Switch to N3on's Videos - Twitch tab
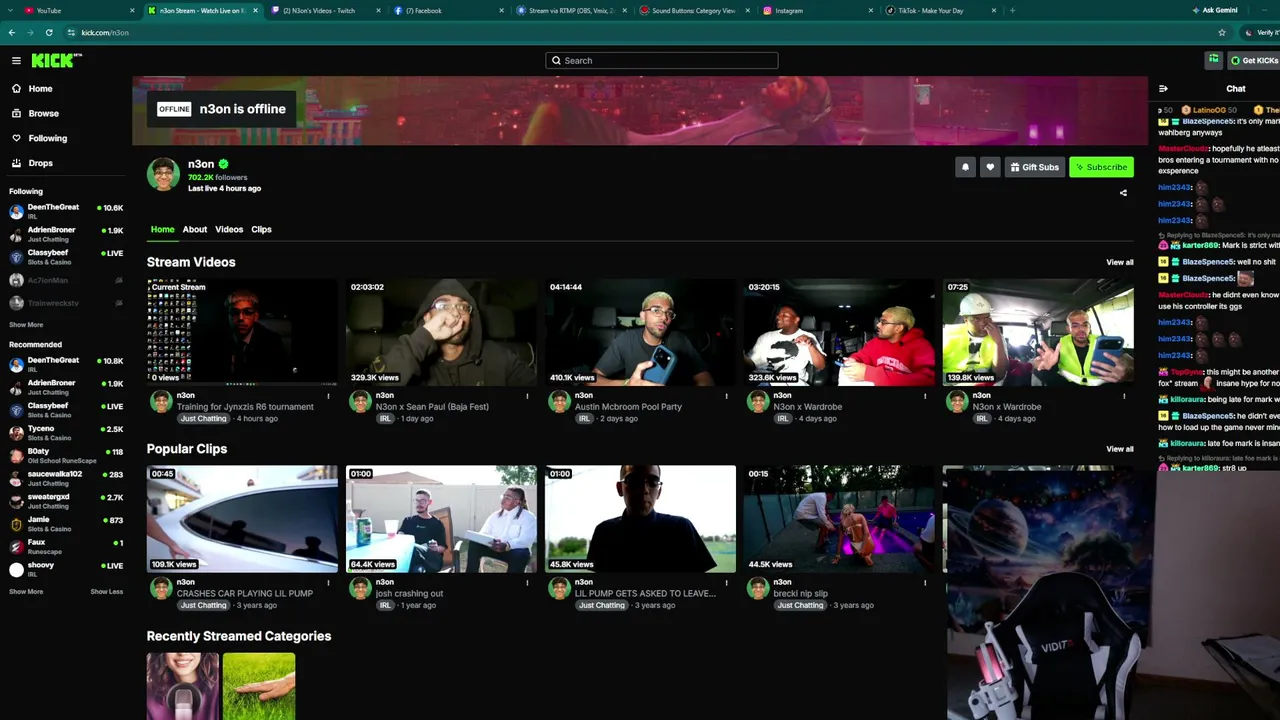 pyautogui.click(x=325, y=10)
